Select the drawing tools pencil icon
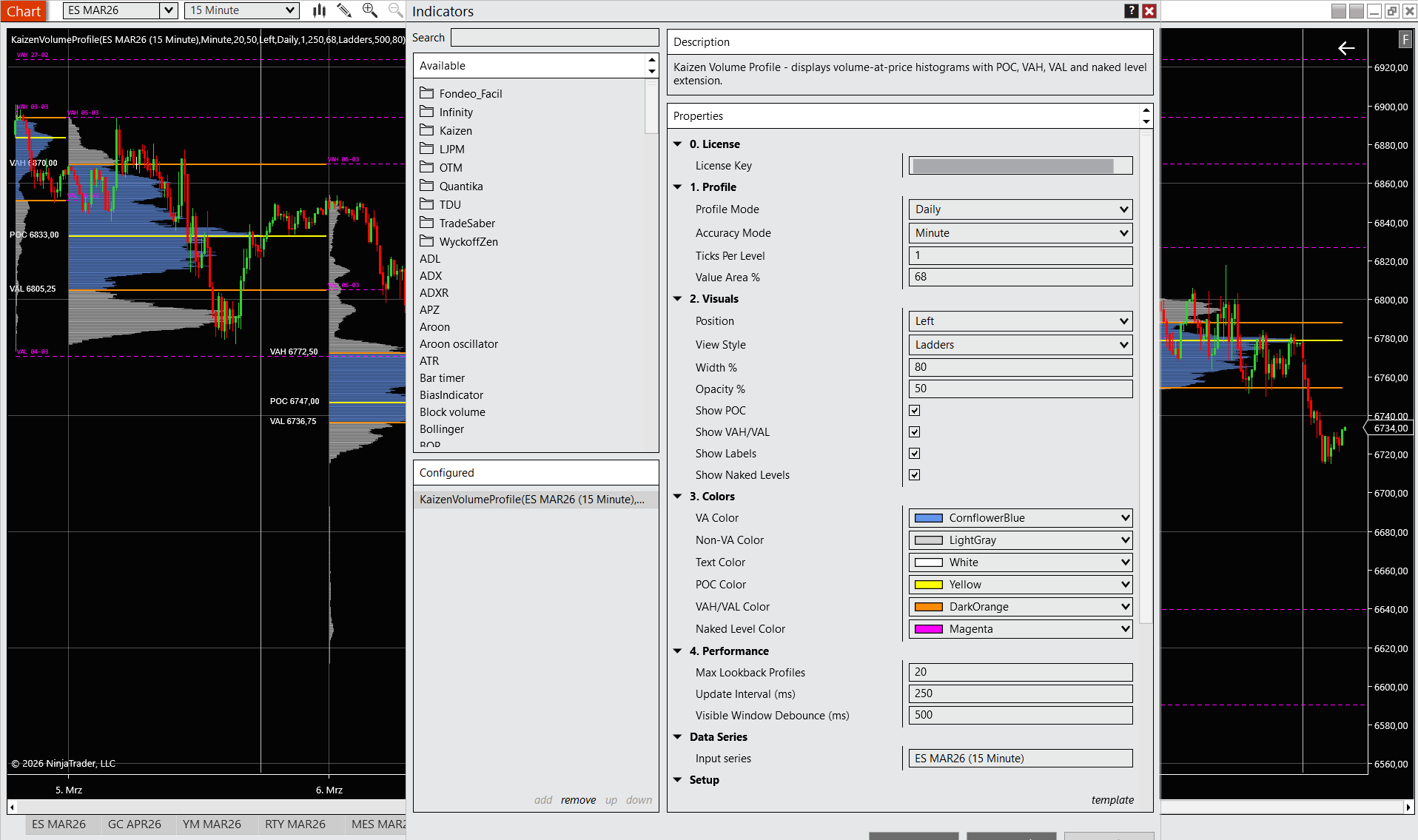Image resolution: width=1418 pixels, height=840 pixels. [x=344, y=10]
